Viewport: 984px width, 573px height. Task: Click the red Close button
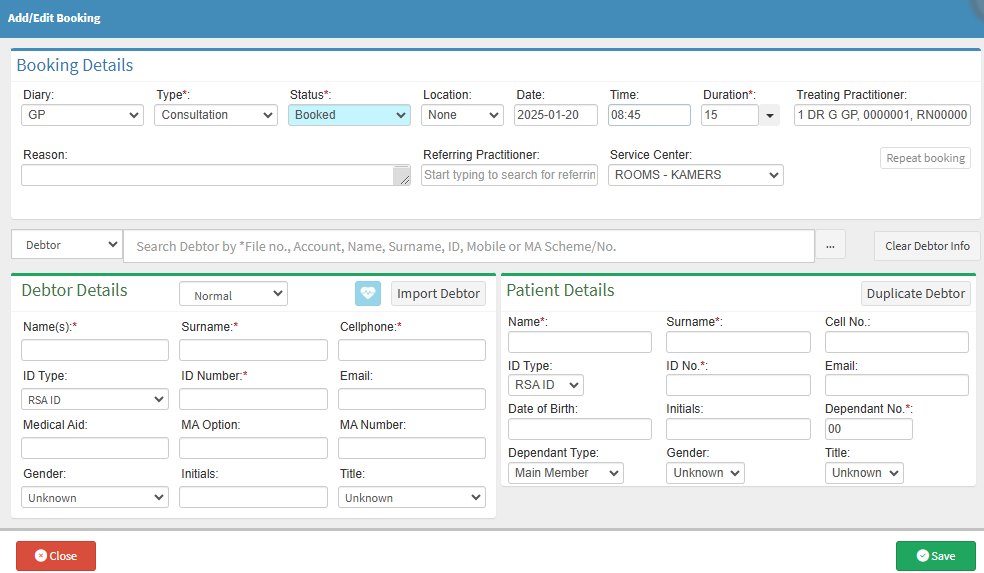click(x=56, y=556)
